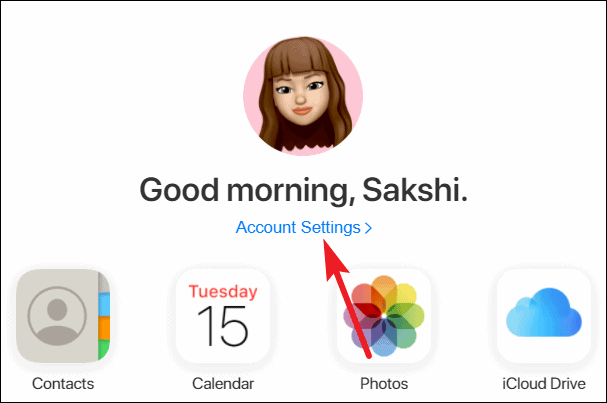Open the Contacts app icon
Screen dimensions: 607x403
pyautogui.click(x=63, y=316)
